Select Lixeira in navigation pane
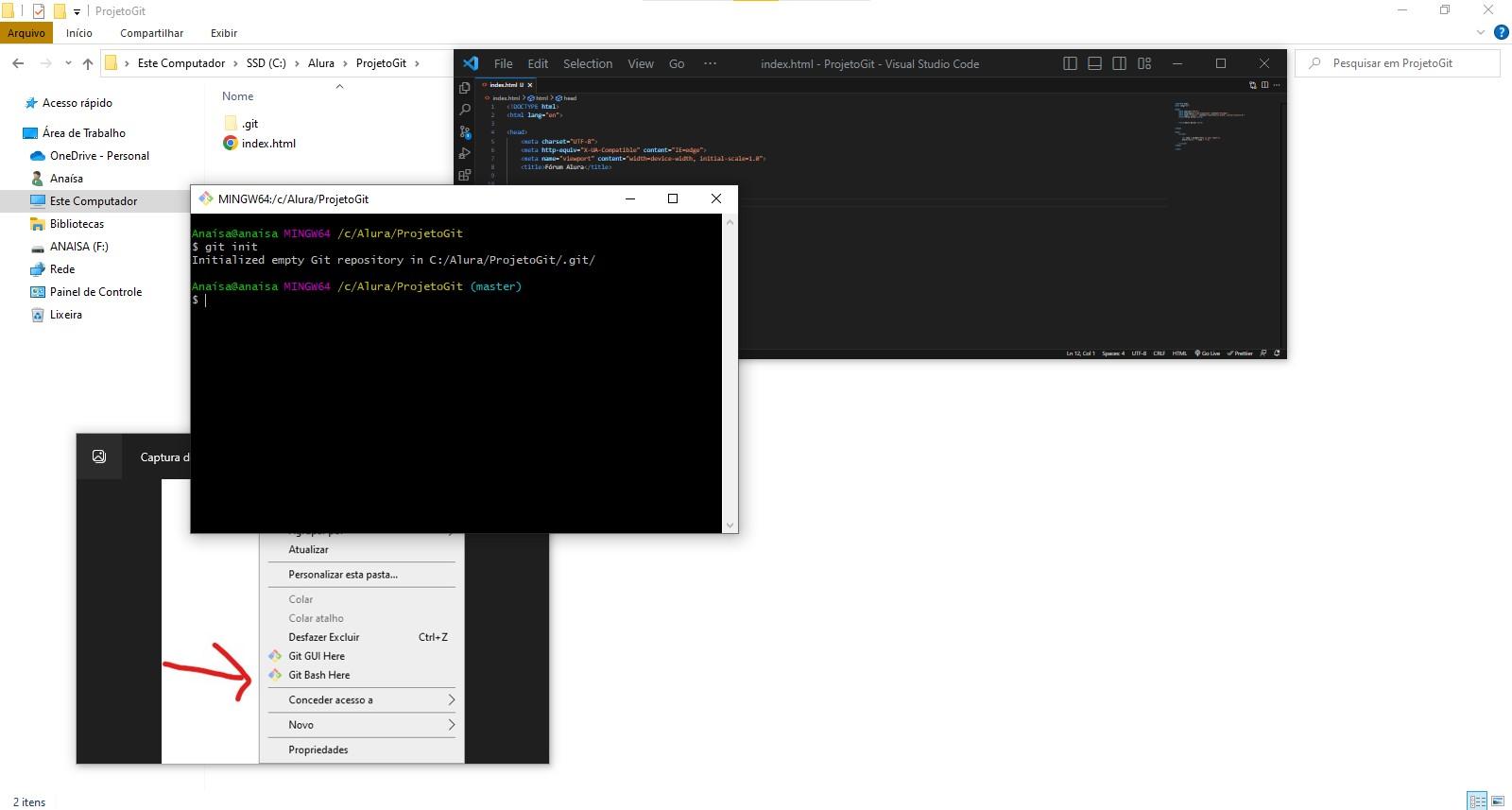 [57, 315]
